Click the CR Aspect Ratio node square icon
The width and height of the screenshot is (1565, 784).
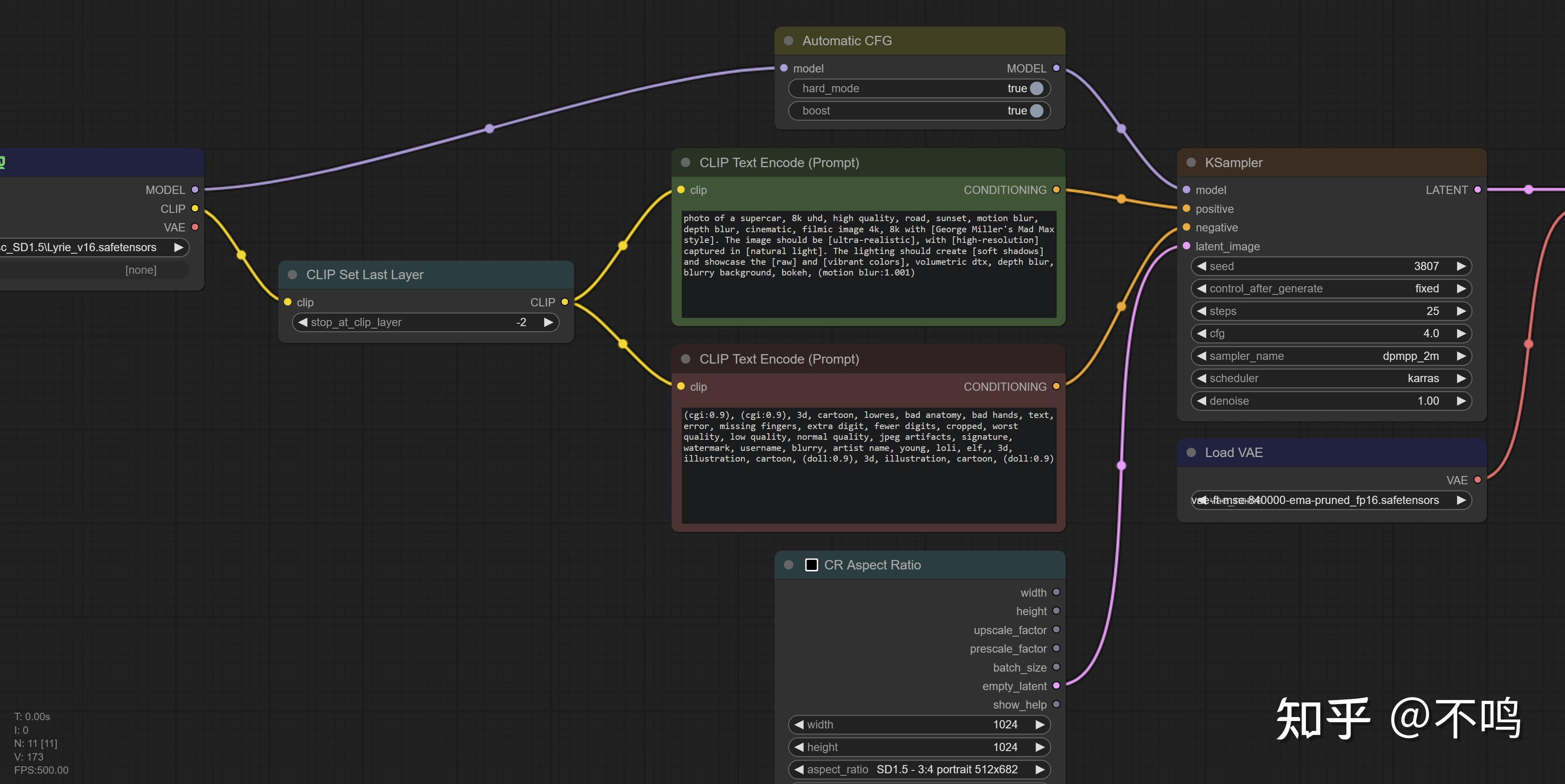point(811,565)
